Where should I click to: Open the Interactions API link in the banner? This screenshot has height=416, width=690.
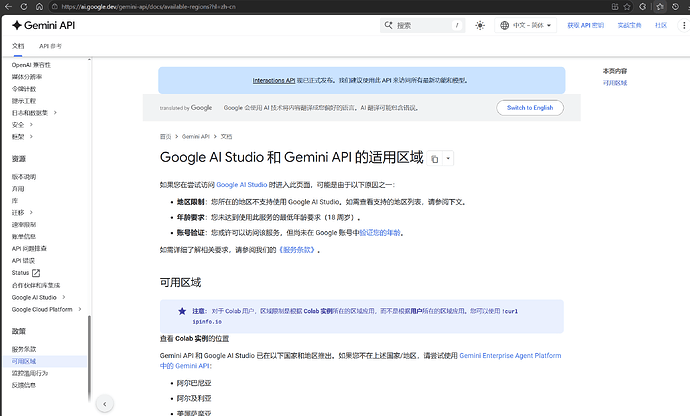[x=274, y=81]
